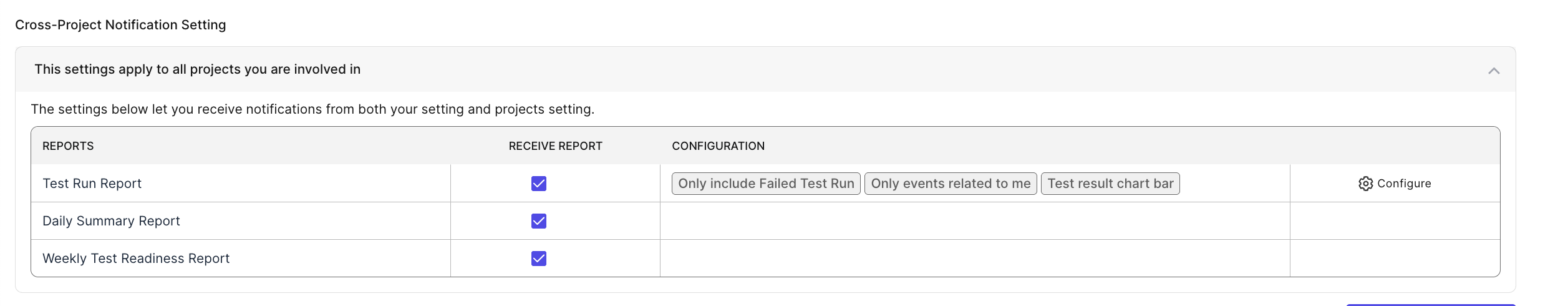This screenshot has height=306, width=1568.
Task: Select the Test Run Report row label
Action: [92, 184]
